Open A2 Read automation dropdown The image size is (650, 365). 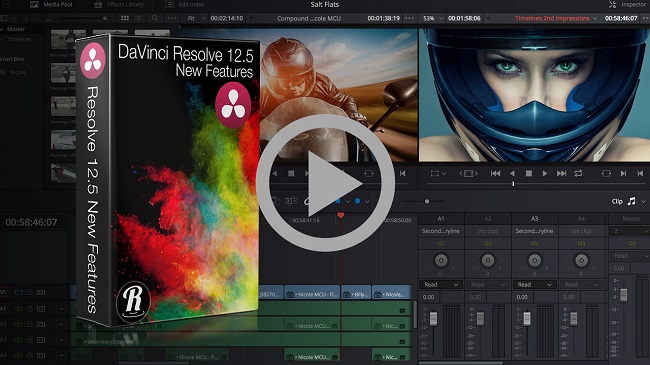tap(488, 285)
